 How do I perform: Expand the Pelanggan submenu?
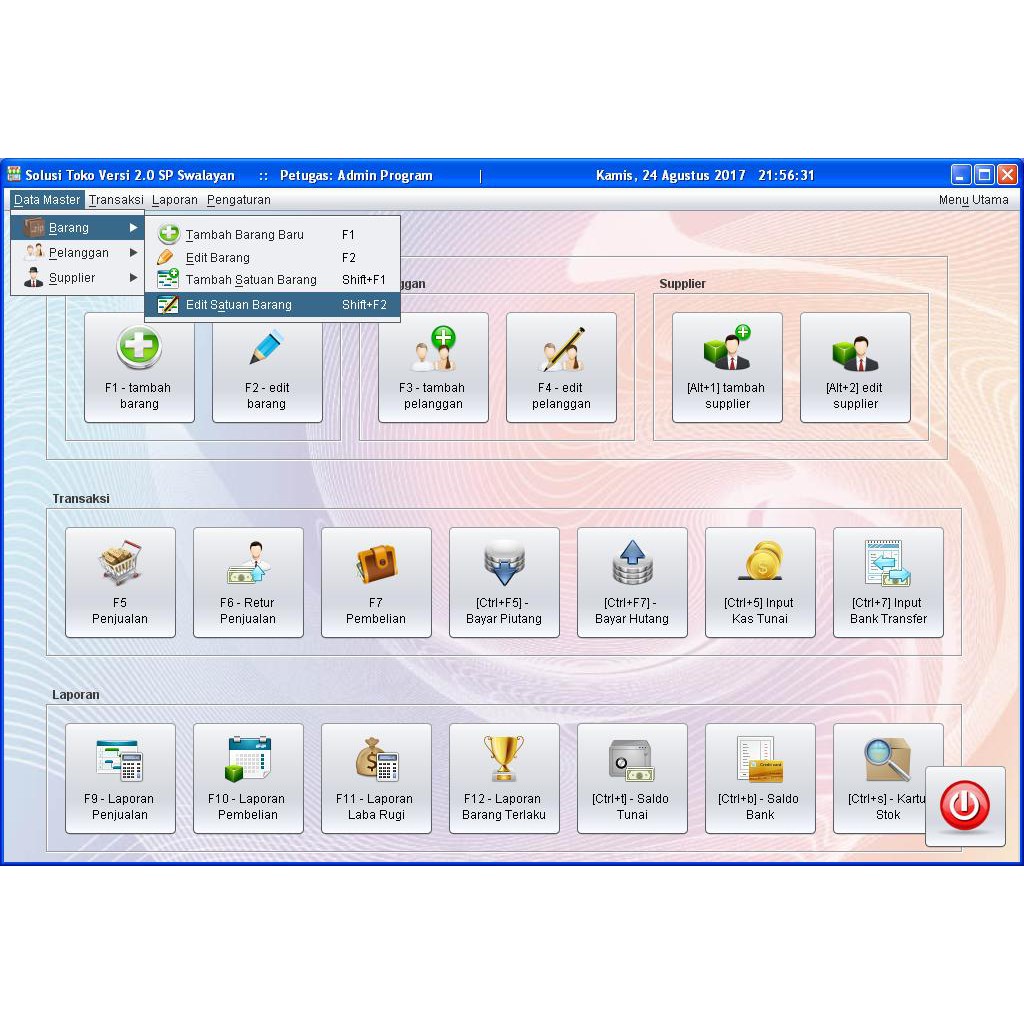point(78,253)
